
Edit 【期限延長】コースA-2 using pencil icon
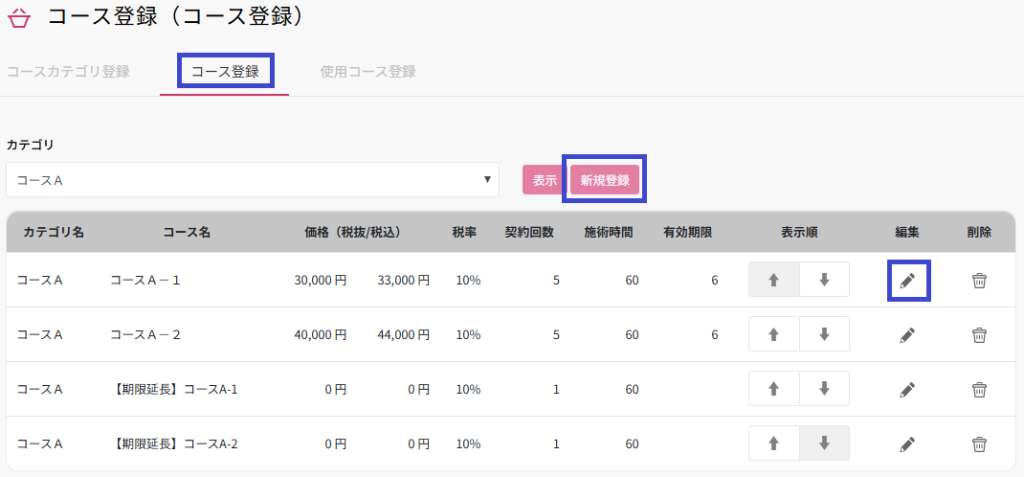(x=907, y=443)
